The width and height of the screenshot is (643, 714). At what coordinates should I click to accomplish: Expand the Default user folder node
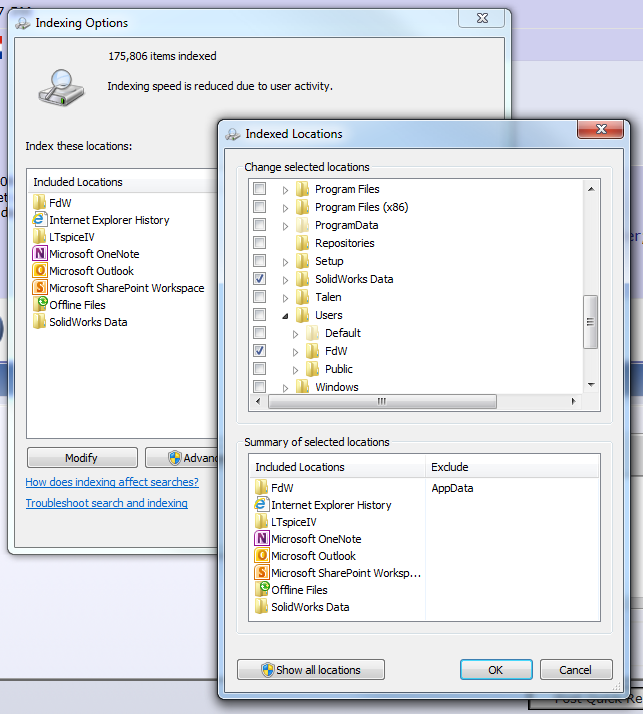296,334
